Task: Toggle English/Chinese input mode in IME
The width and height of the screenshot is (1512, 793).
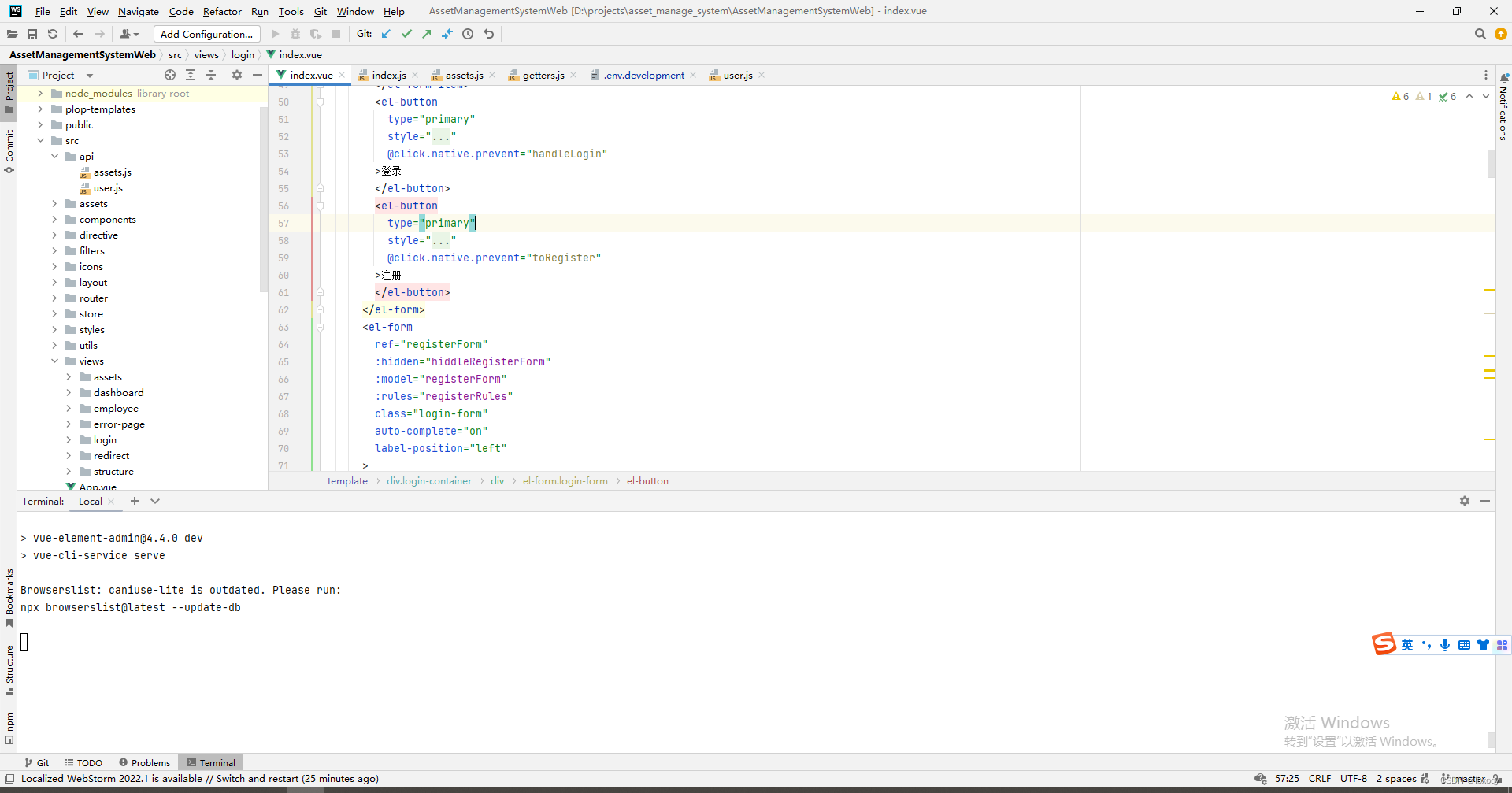Action: (1407, 645)
